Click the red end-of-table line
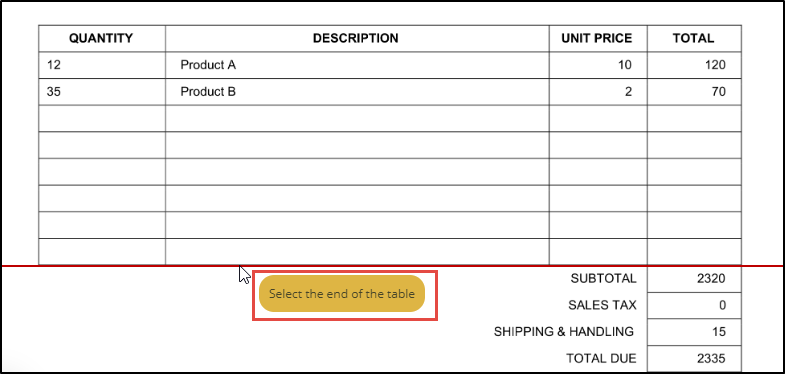 pos(392,266)
